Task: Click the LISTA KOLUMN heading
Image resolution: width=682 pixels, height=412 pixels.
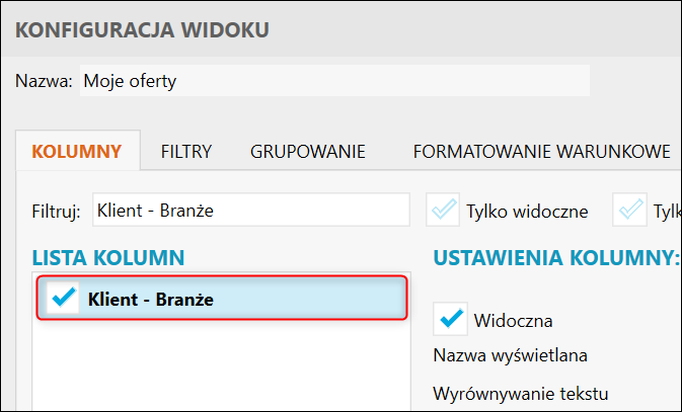Action: [x=108, y=257]
